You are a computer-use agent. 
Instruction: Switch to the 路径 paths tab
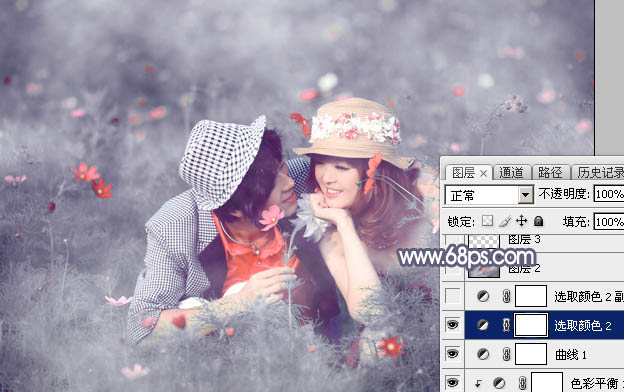(x=550, y=172)
